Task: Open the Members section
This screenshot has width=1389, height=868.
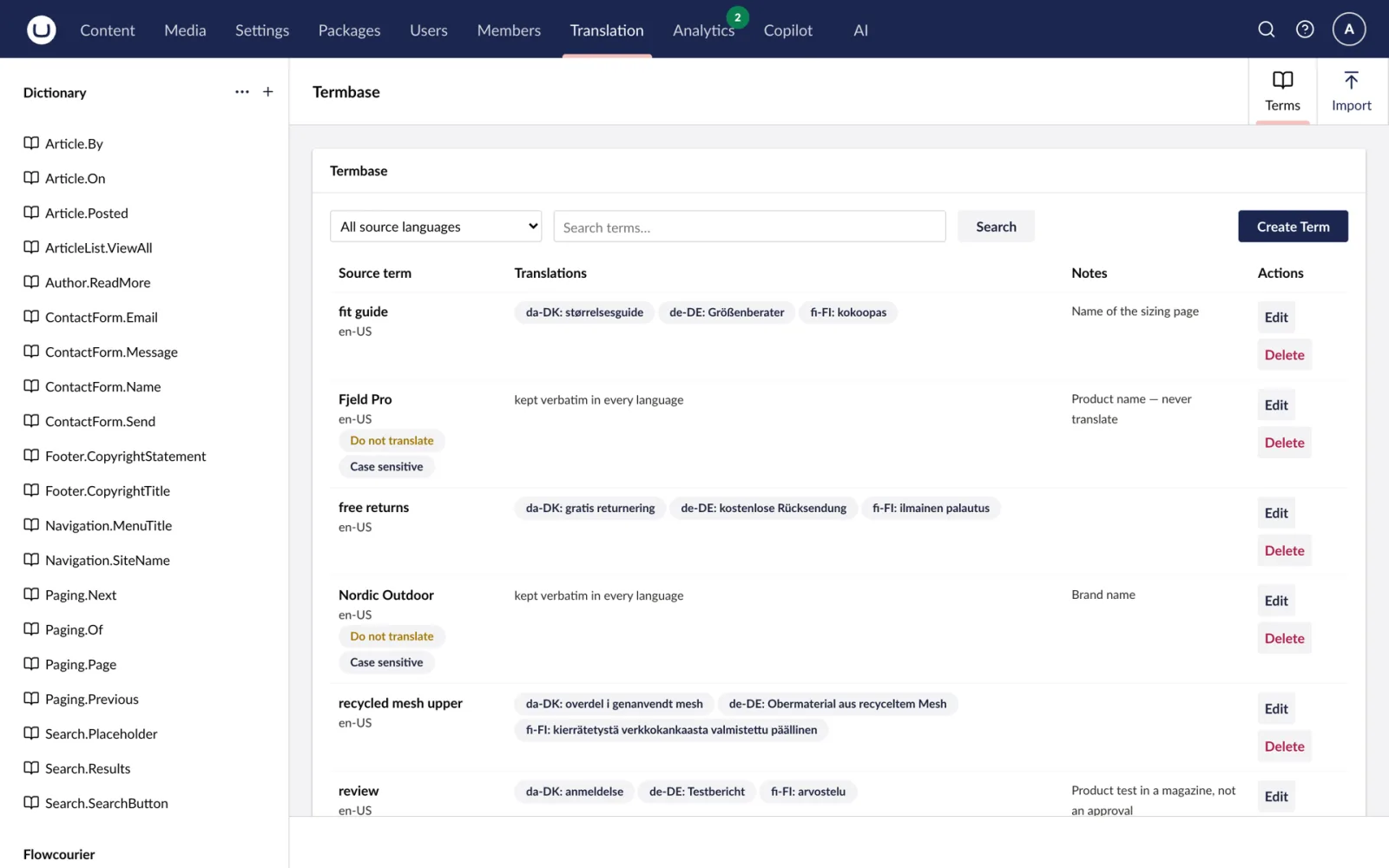Action: coord(509,30)
